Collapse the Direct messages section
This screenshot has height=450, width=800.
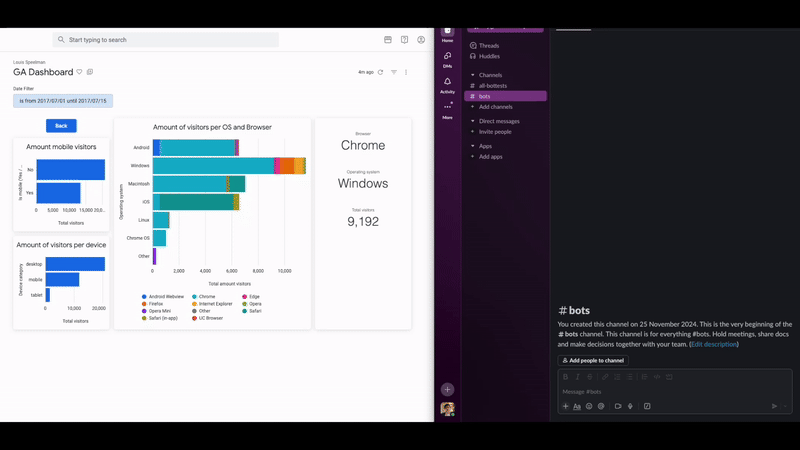tap(472, 121)
